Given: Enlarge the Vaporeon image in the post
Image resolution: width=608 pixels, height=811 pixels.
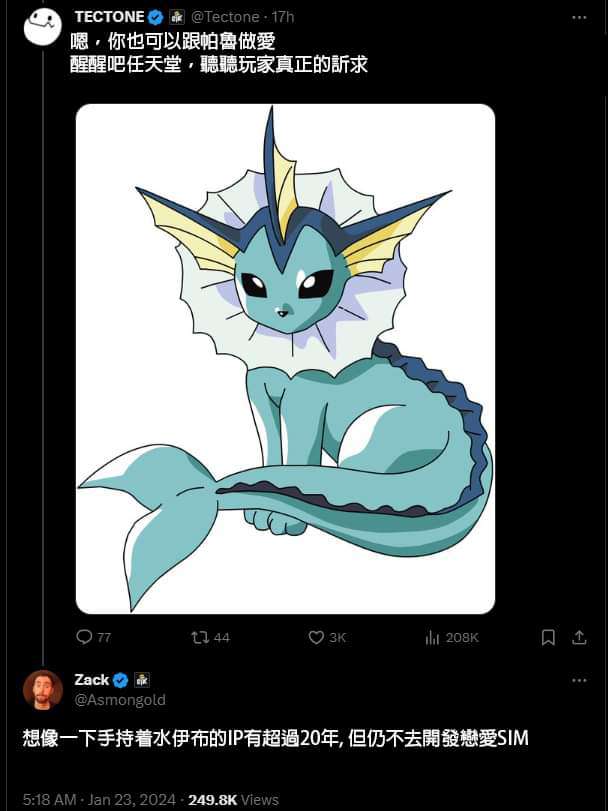Looking at the screenshot, I should pos(285,358).
